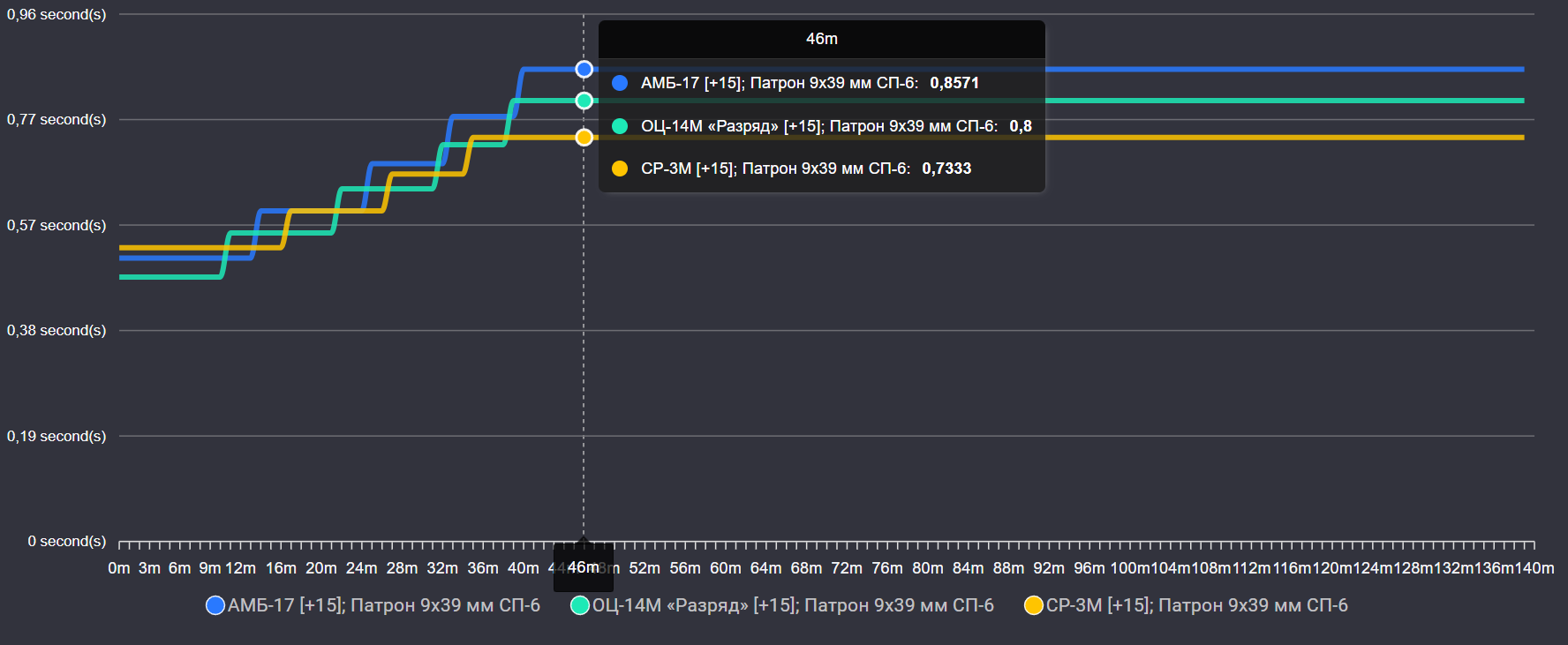The height and width of the screenshot is (645, 1568).
Task: Click the yellow dot in the tooltip
Action: tap(620, 169)
